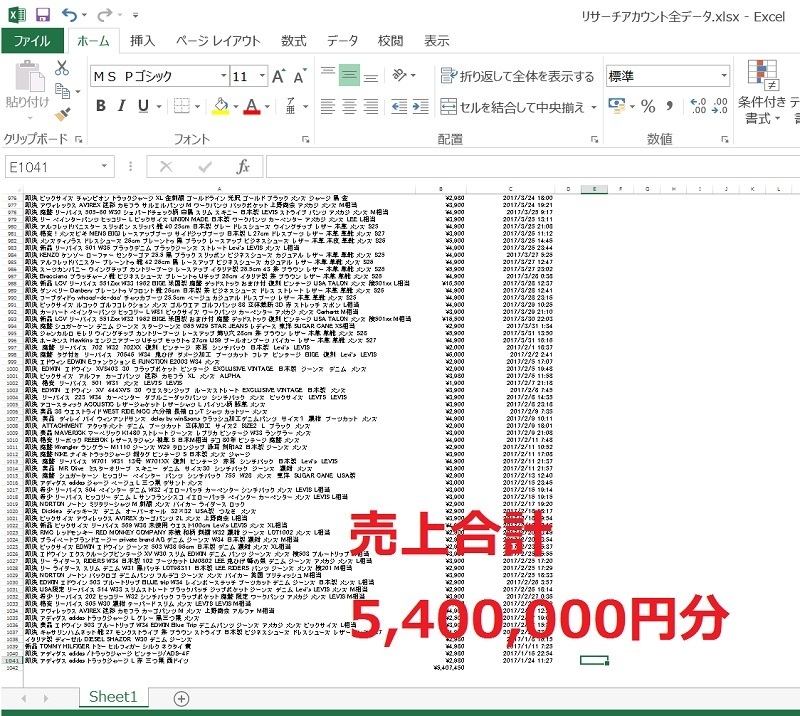
Task: Toggle Bold formatting
Action: 101,106
